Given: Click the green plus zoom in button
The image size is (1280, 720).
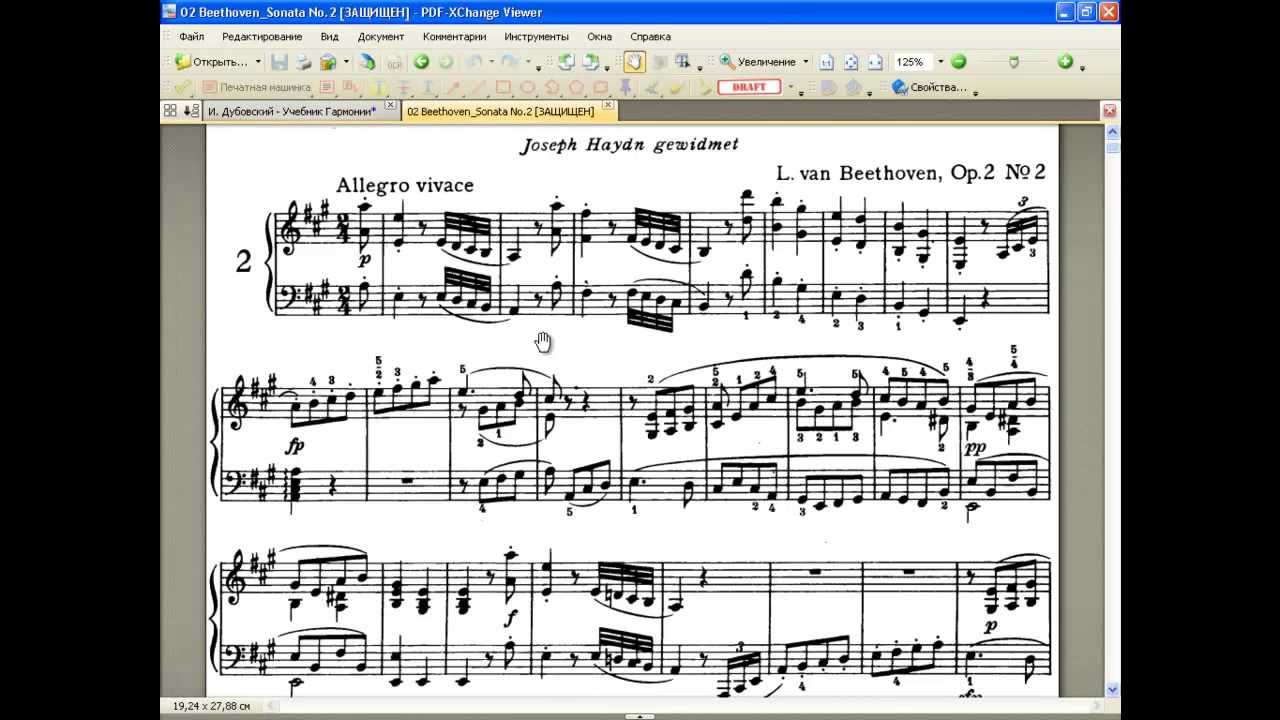Looking at the screenshot, I should tap(1065, 62).
